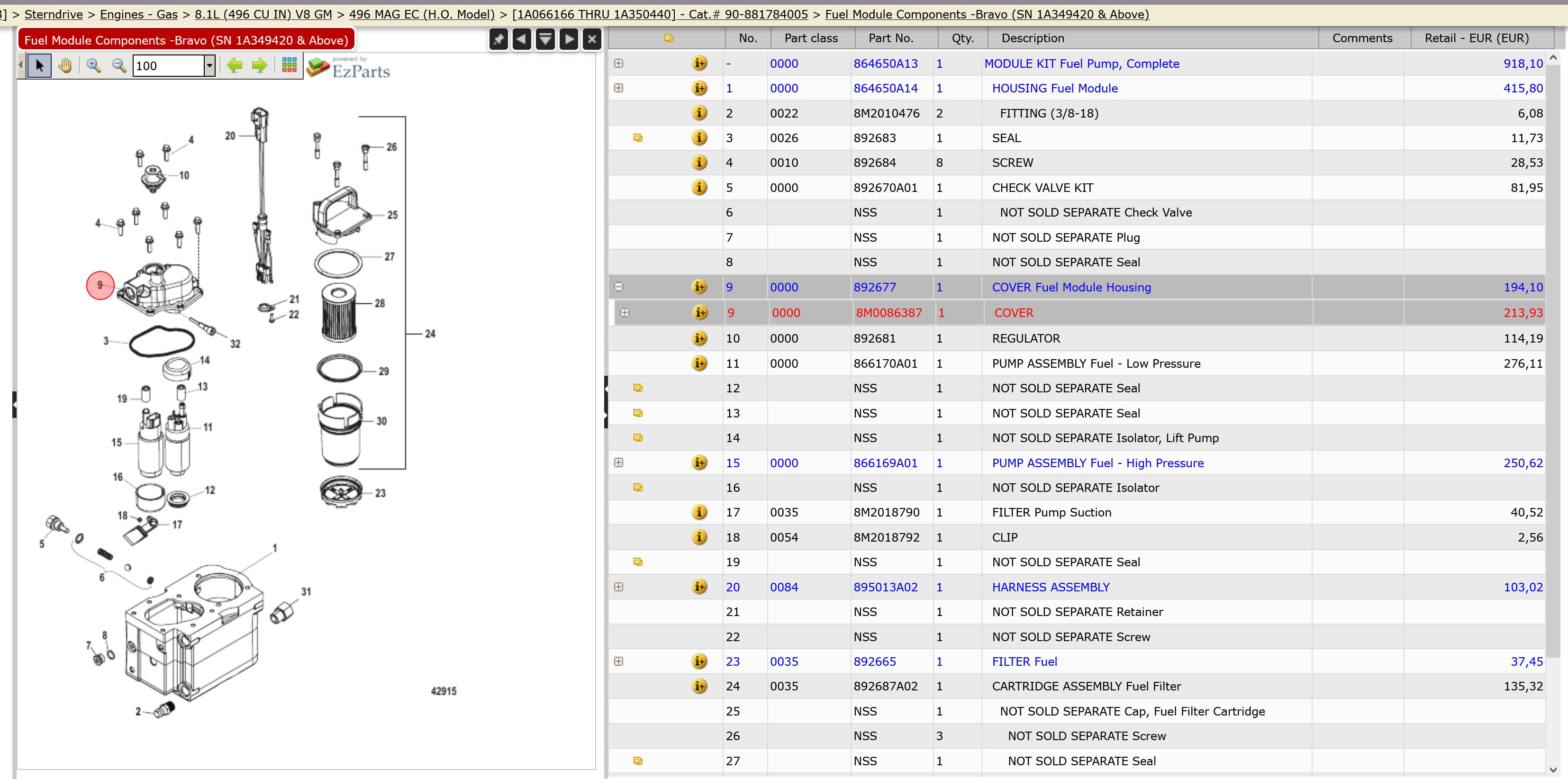Go to previous diagram with green left arrow
The height and width of the screenshot is (779, 1568).
[x=235, y=65]
